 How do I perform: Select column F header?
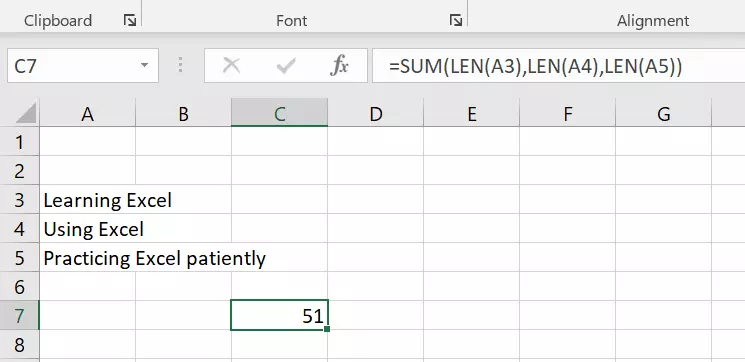(567, 114)
